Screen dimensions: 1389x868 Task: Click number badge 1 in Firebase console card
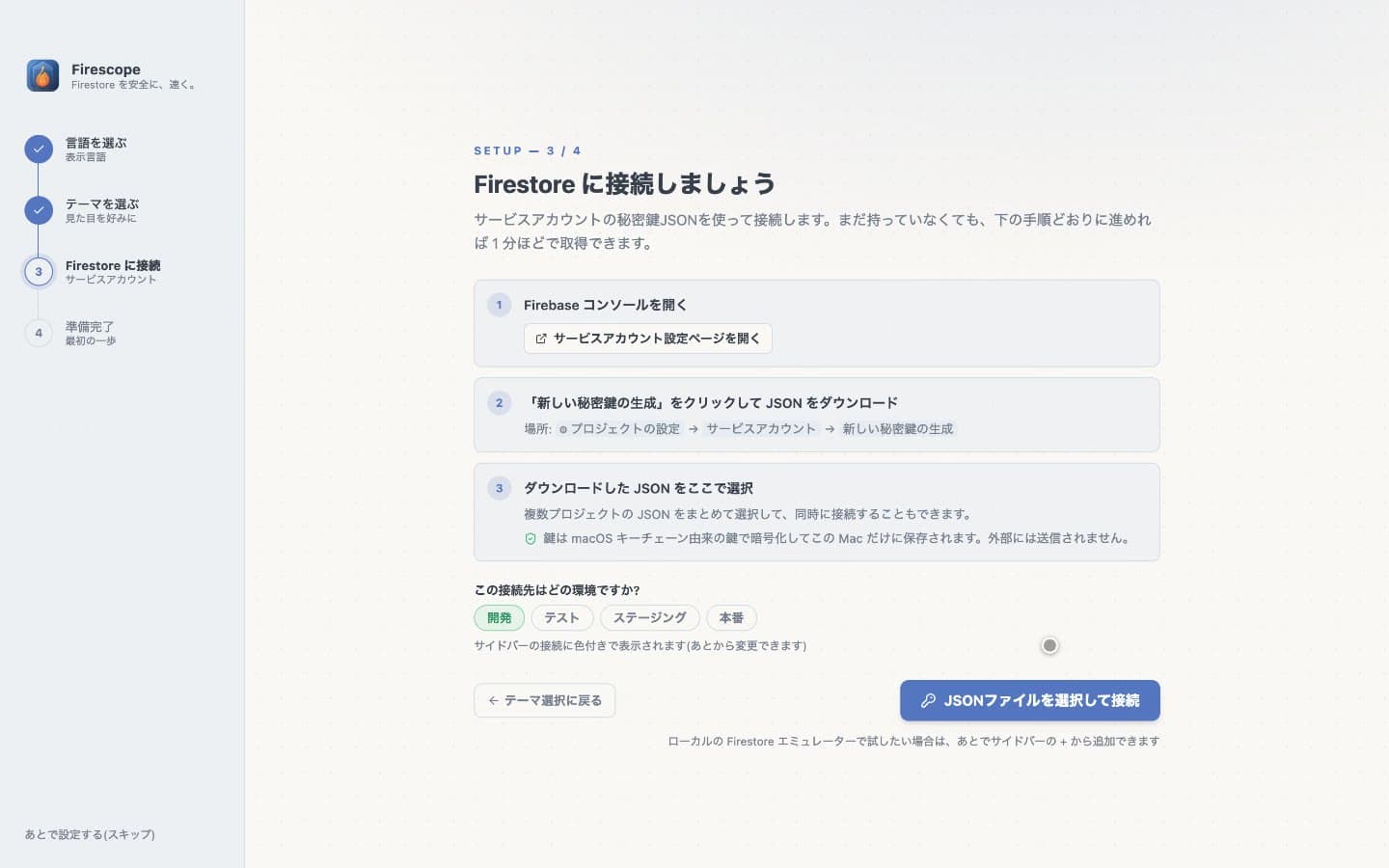point(499,305)
